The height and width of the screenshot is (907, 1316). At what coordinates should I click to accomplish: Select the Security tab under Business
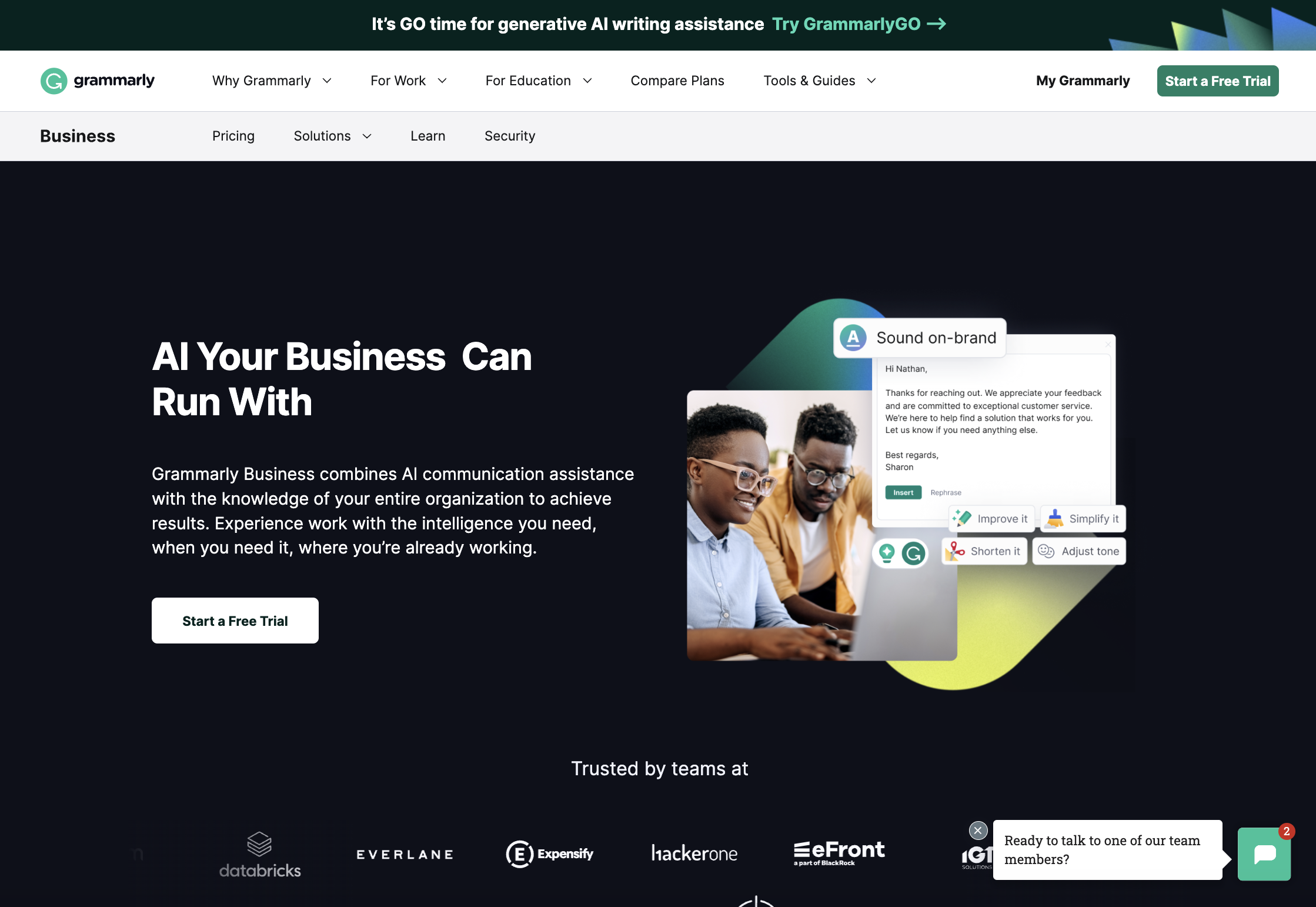click(x=510, y=135)
